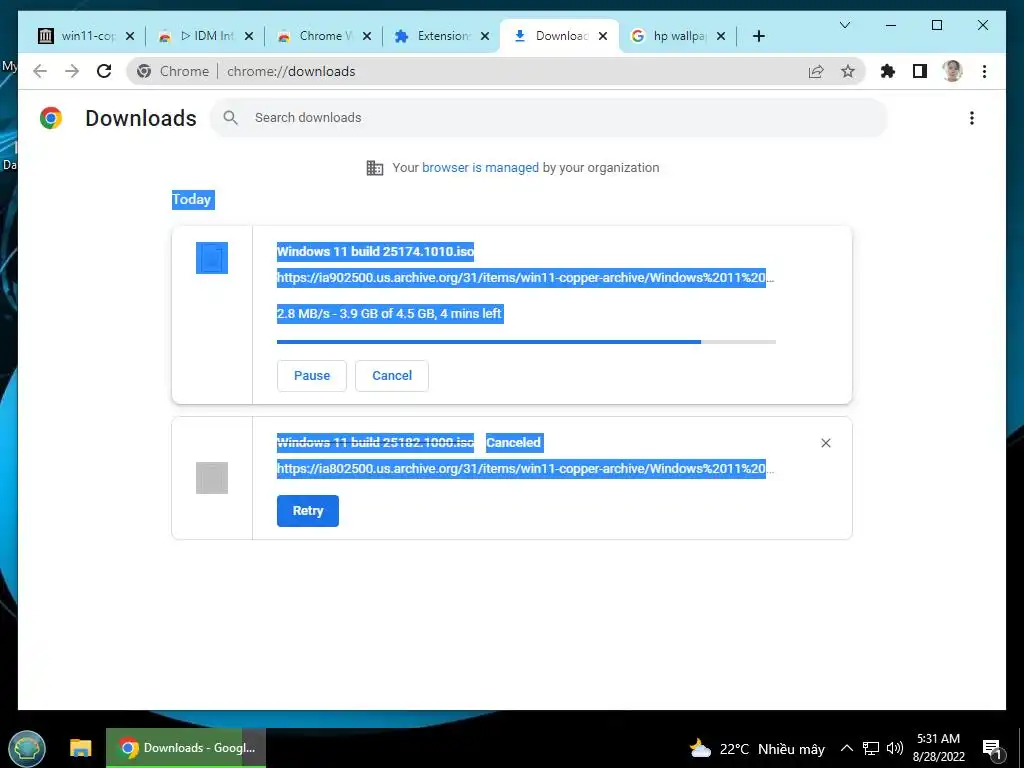Click the 'Today' date heading
This screenshot has width=1024, height=768.
[x=193, y=199]
